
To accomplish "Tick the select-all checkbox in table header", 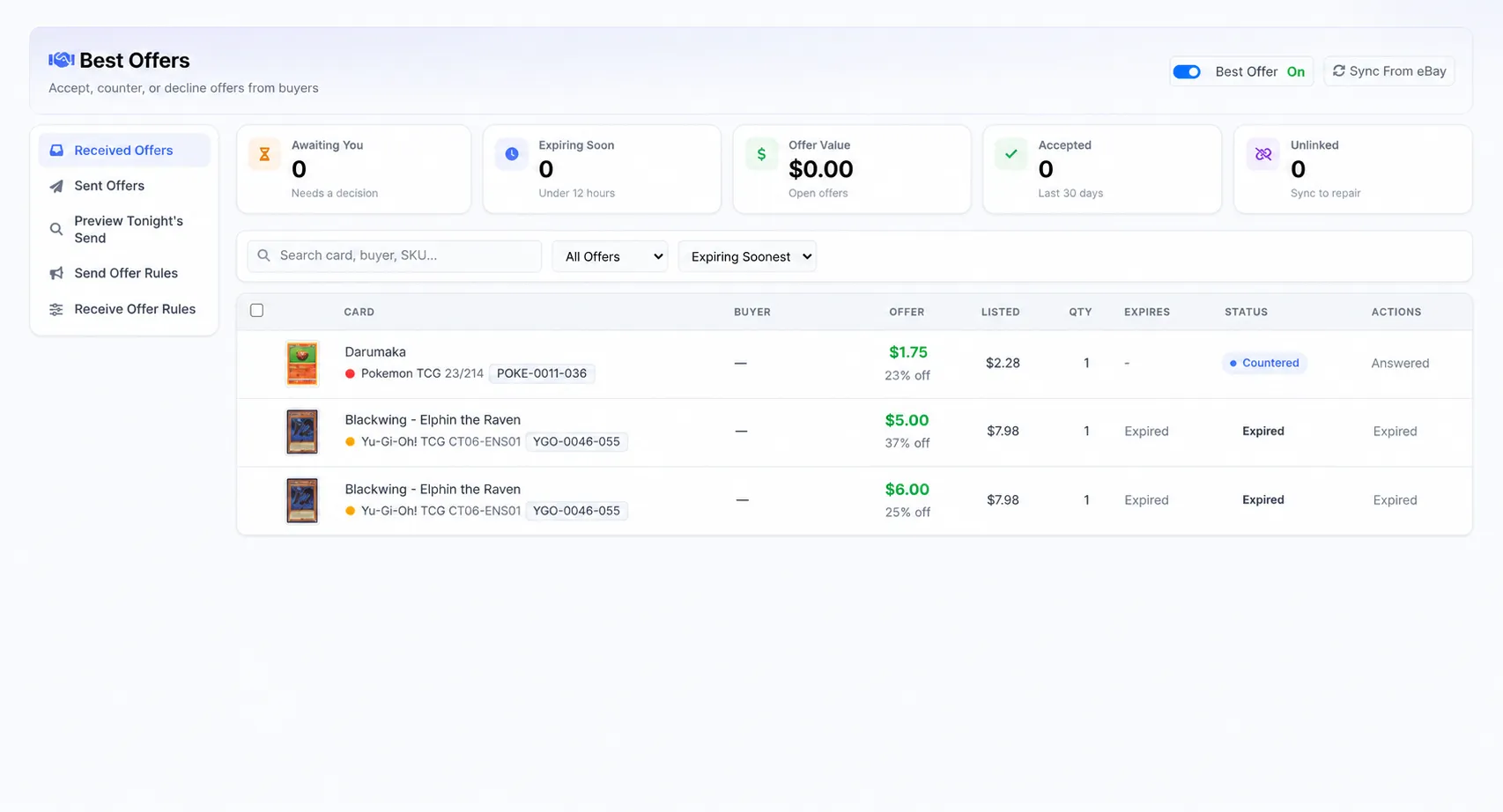I will pyautogui.click(x=256, y=310).
